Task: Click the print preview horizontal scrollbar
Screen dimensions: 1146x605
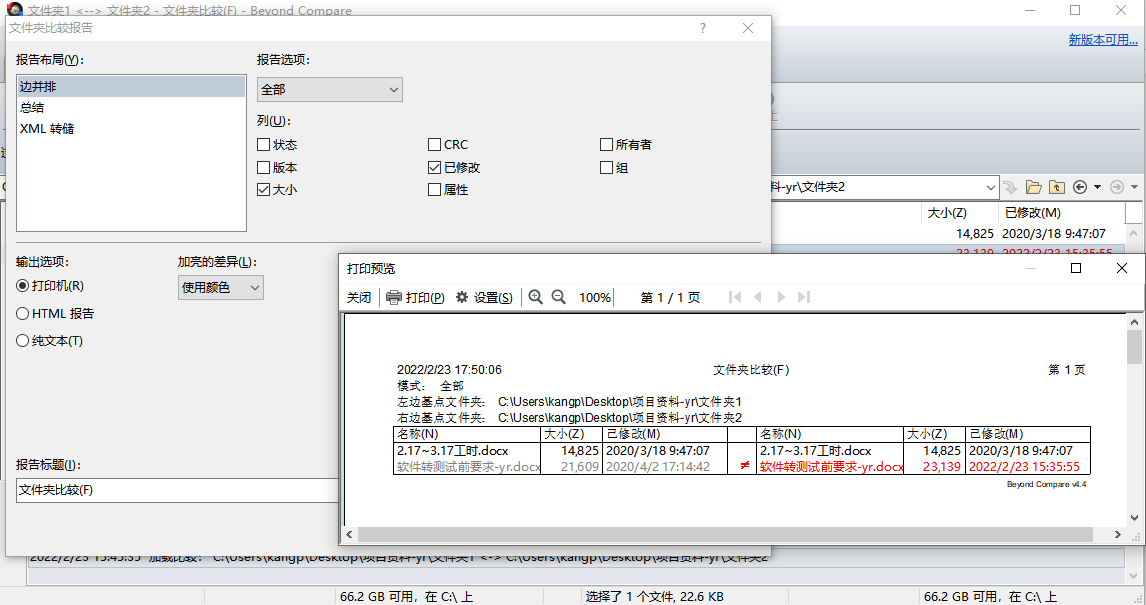Action: point(725,534)
